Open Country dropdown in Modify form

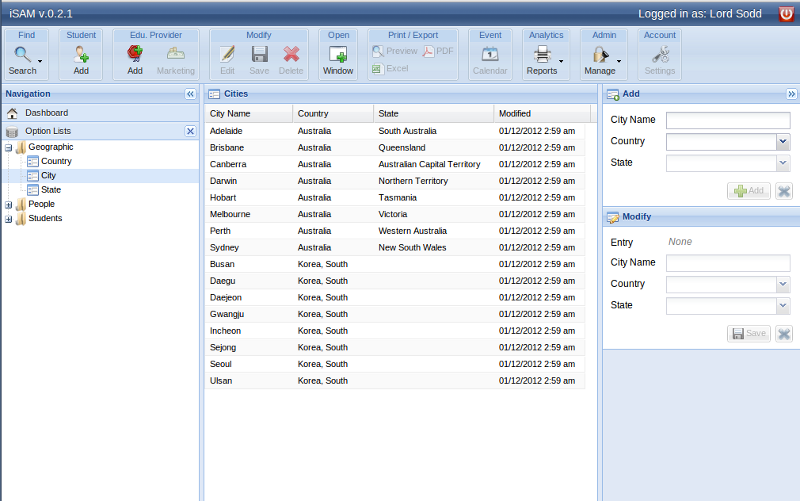[x=783, y=284]
